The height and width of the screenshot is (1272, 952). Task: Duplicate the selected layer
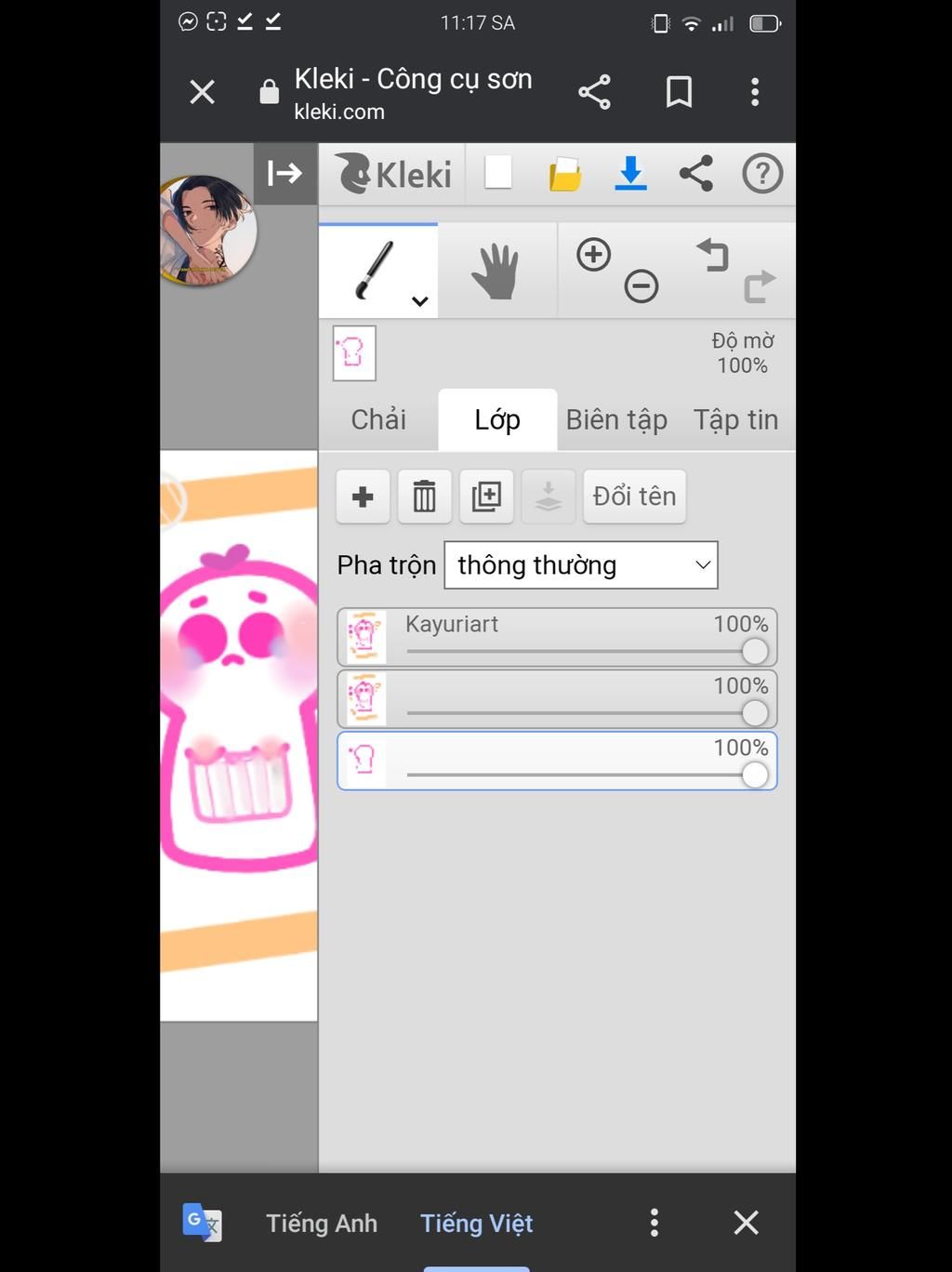tap(486, 497)
